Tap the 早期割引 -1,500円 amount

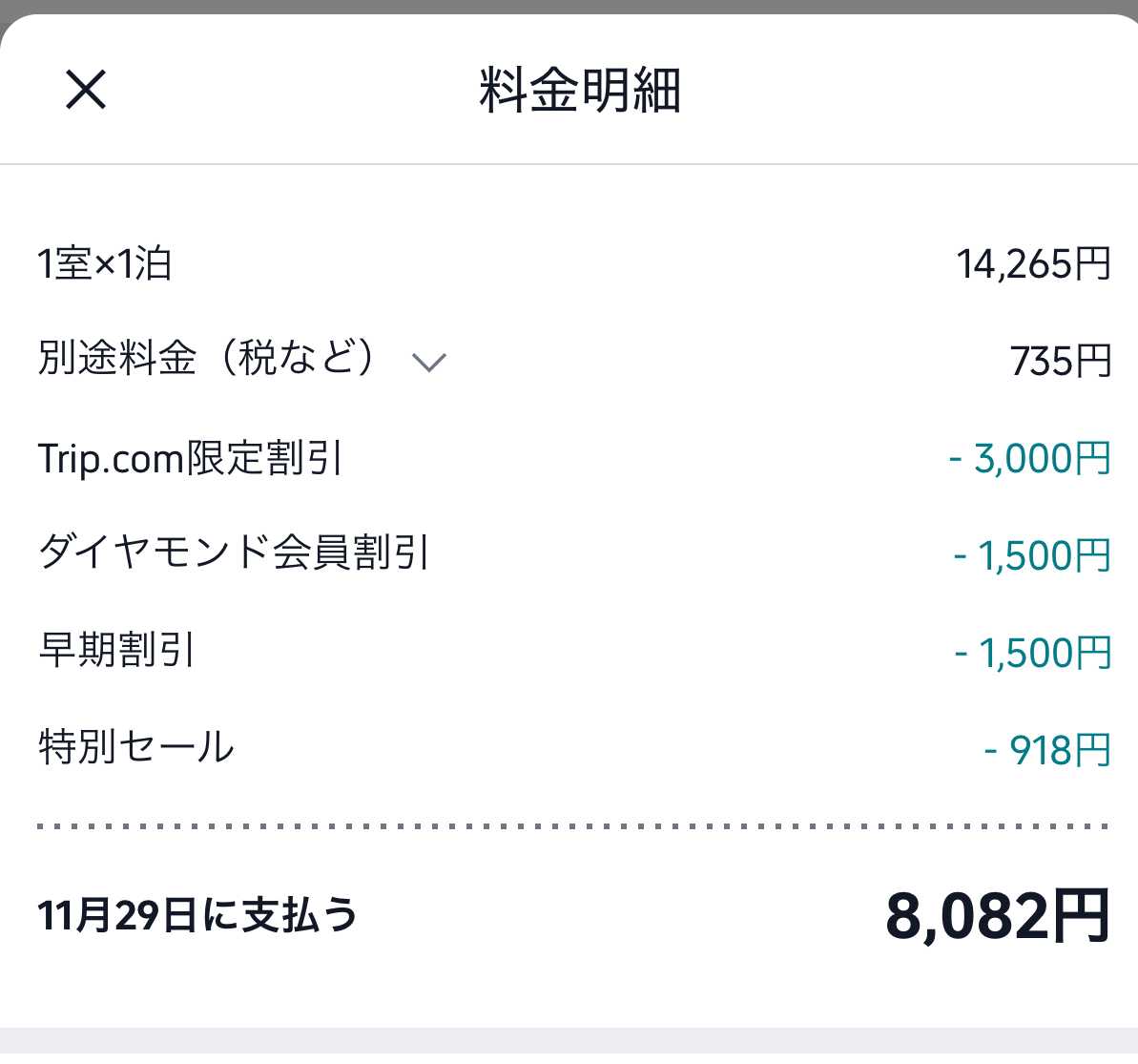tap(1032, 654)
